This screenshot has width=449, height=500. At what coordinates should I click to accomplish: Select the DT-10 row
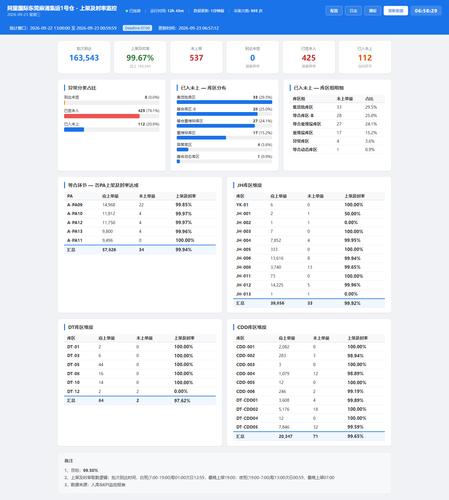click(x=140, y=382)
